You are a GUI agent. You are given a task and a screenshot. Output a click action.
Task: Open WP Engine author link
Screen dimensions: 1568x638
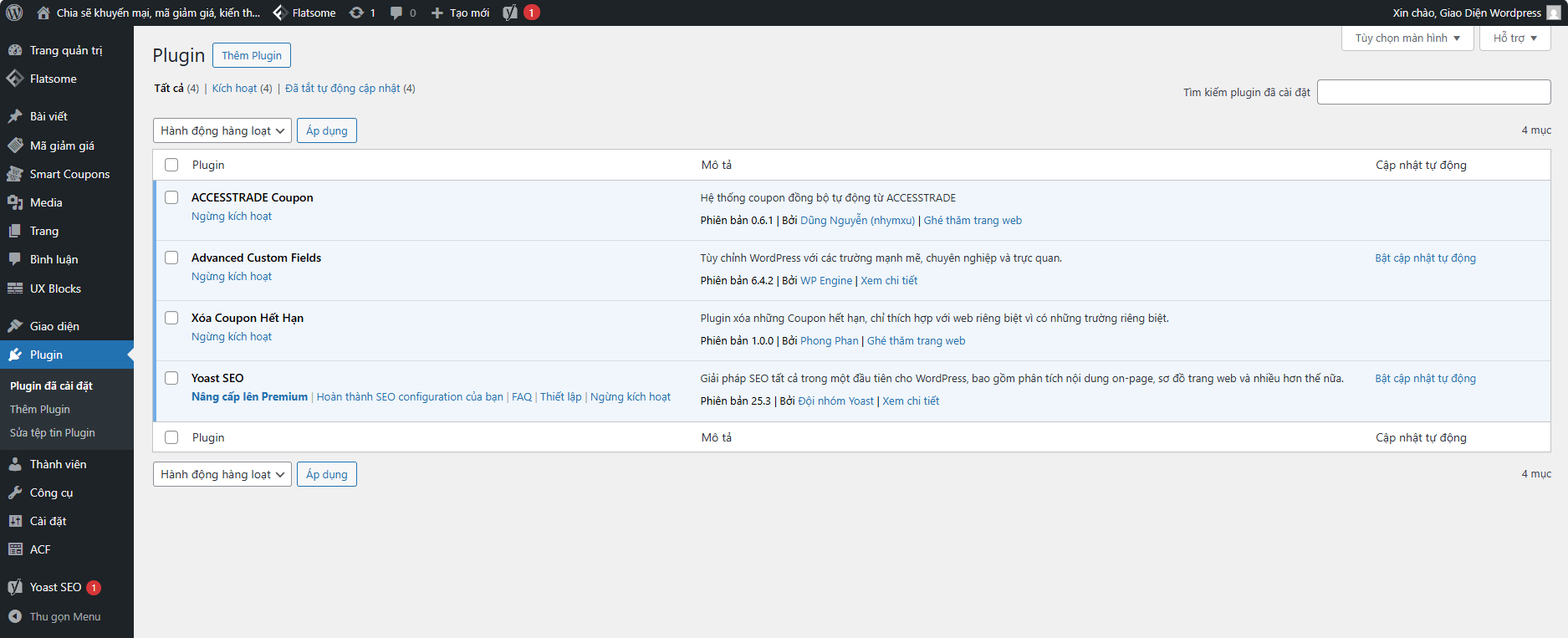coord(826,280)
